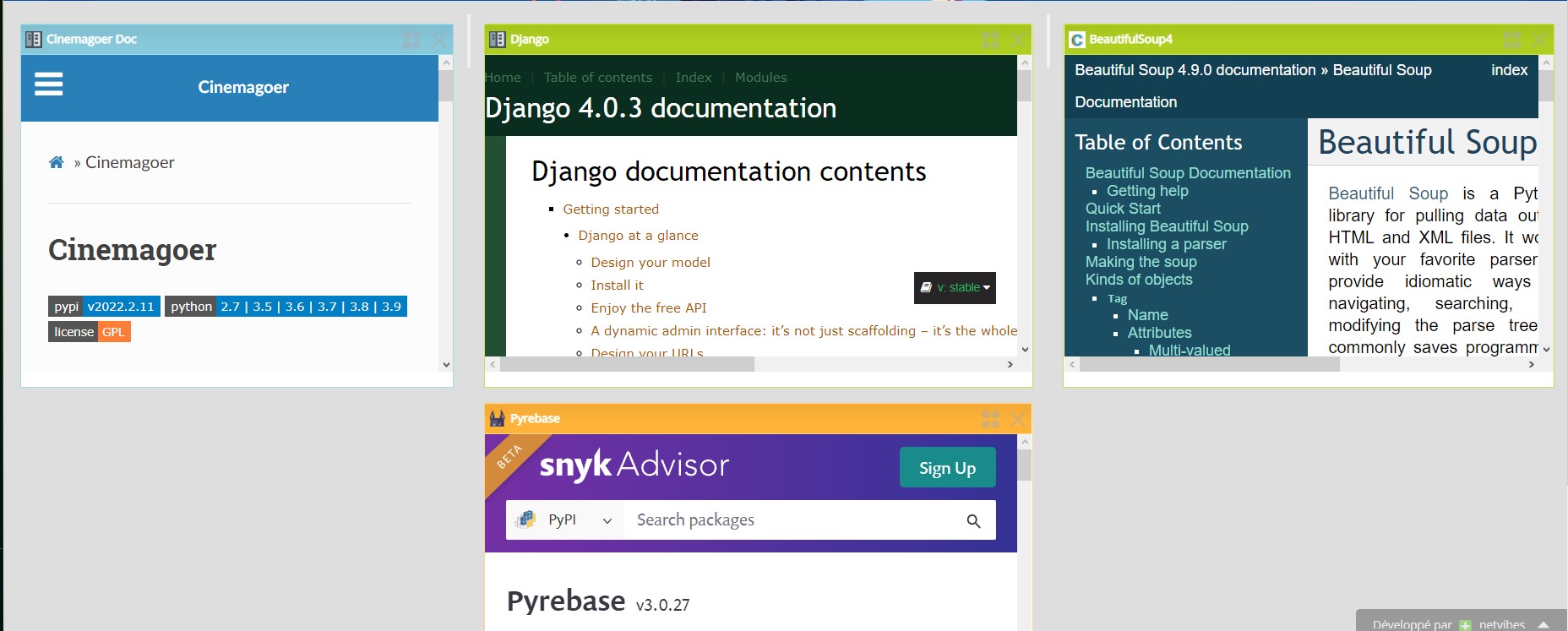This screenshot has height=631, width=1568.
Task: Click the license GPL badge
Action: [x=90, y=332]
